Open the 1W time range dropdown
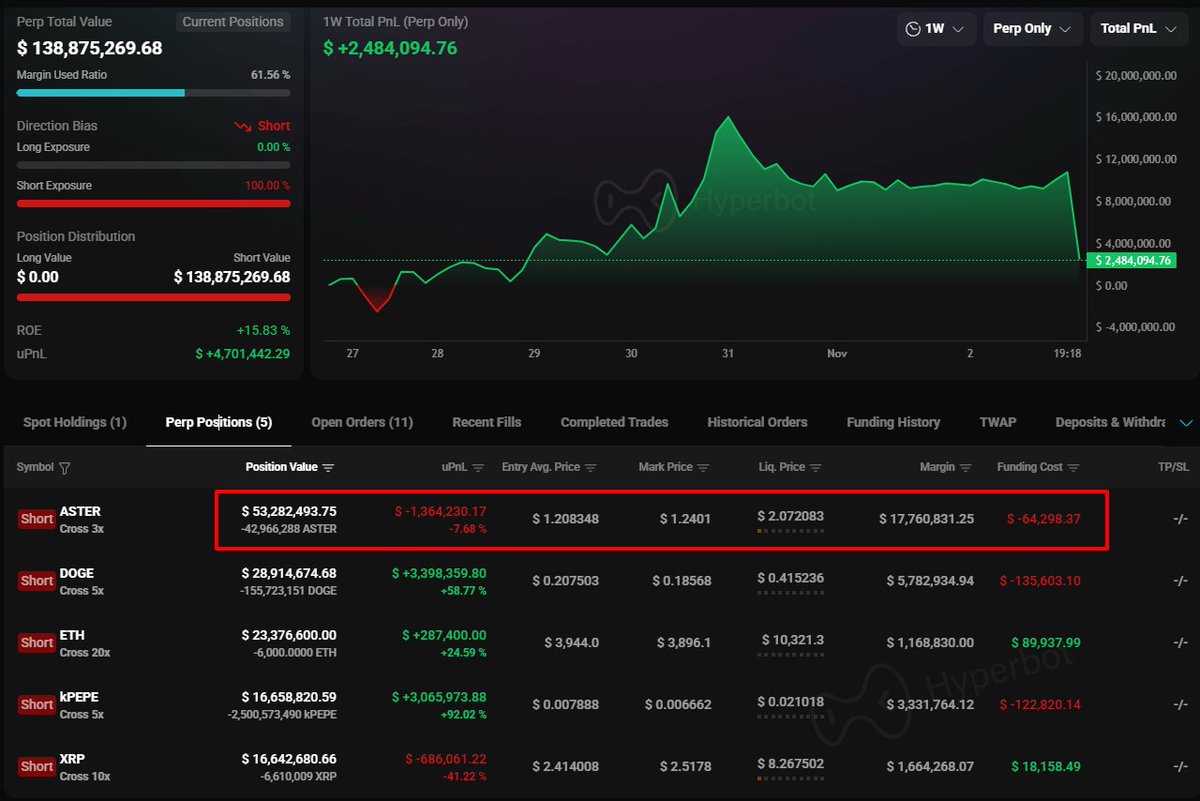Image resolution: width=1200 pixels, height=801 pixels. pos(934,29)
